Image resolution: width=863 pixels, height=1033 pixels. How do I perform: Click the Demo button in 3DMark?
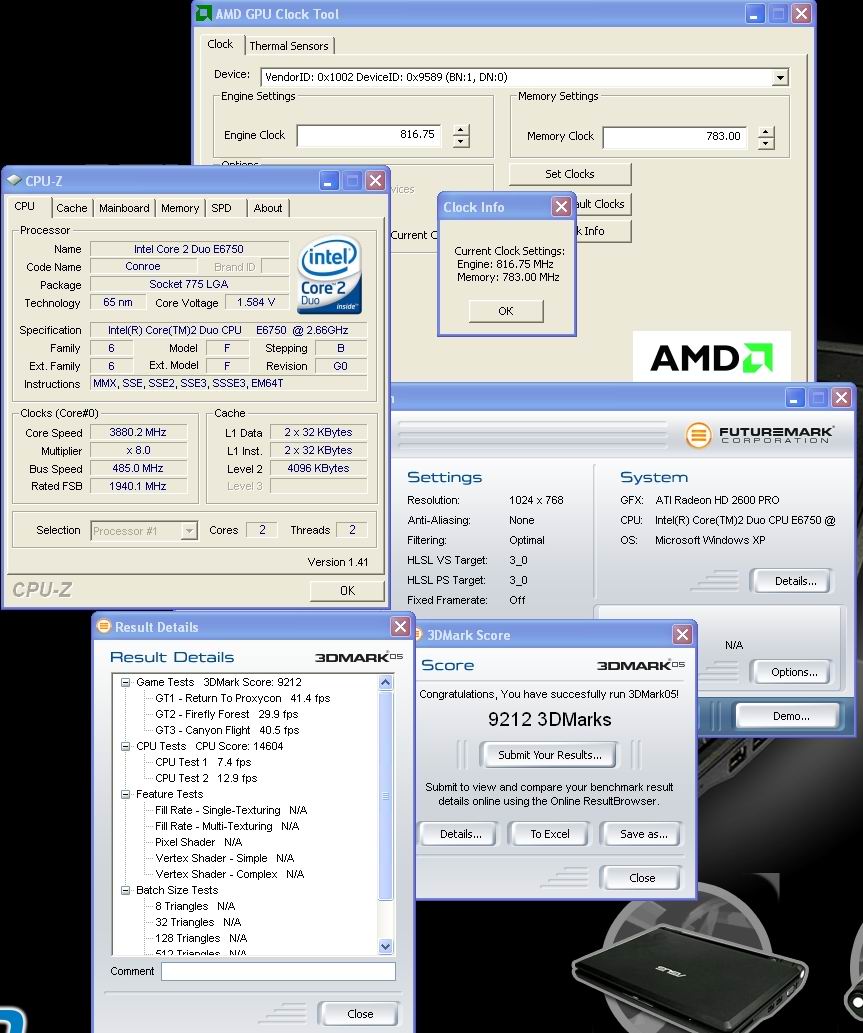(791, 716)
